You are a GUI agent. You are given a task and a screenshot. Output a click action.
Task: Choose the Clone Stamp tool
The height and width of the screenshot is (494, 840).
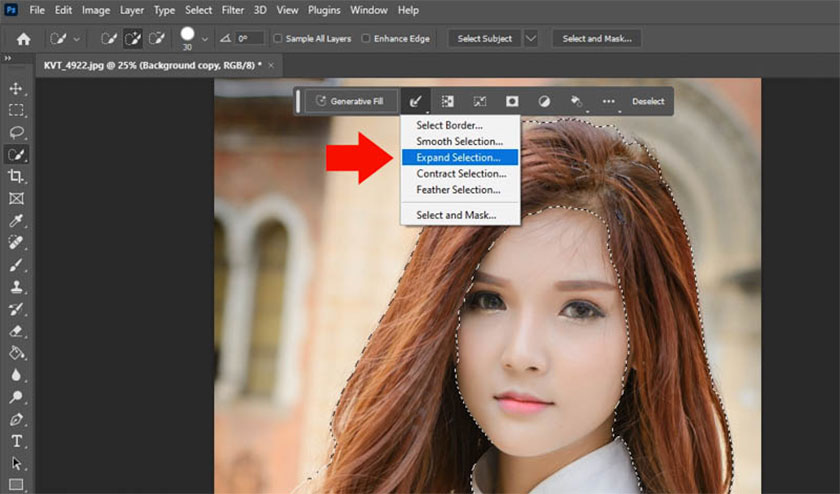coord(17,287)
